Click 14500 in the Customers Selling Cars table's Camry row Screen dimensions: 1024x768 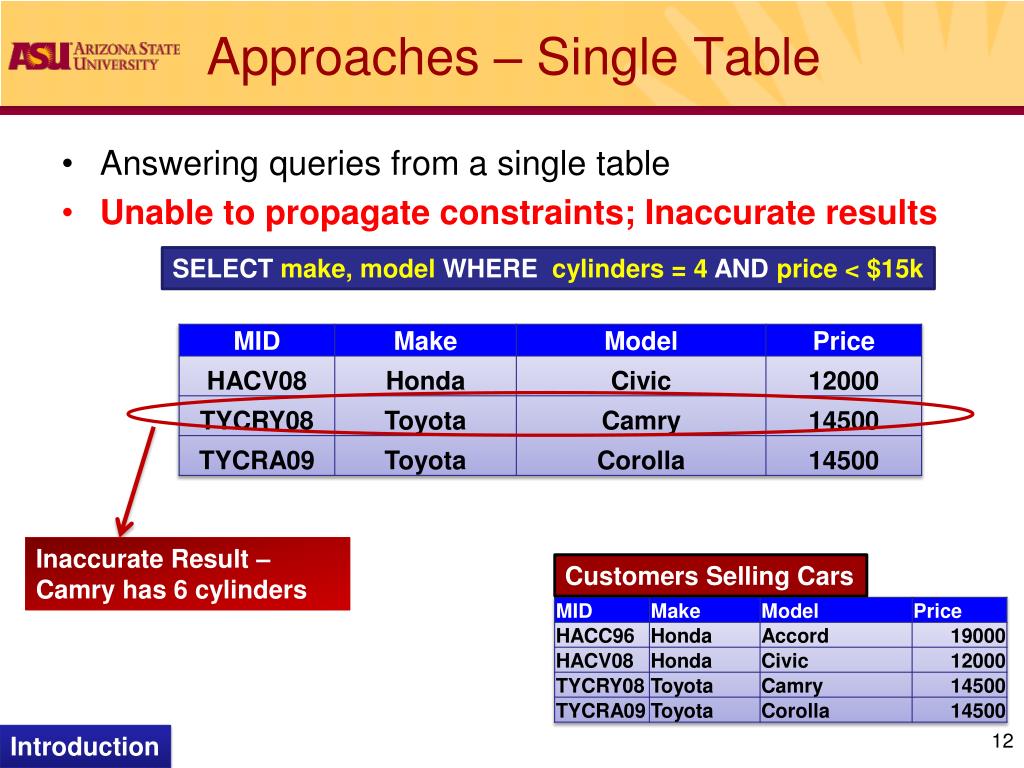pos(959,686)
